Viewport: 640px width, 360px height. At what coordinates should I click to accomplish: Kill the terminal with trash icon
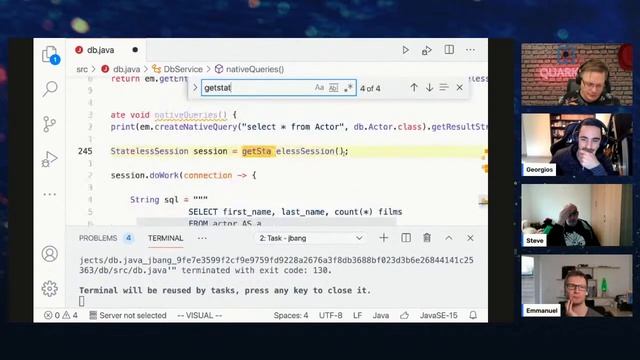click(x=427, y=238)
